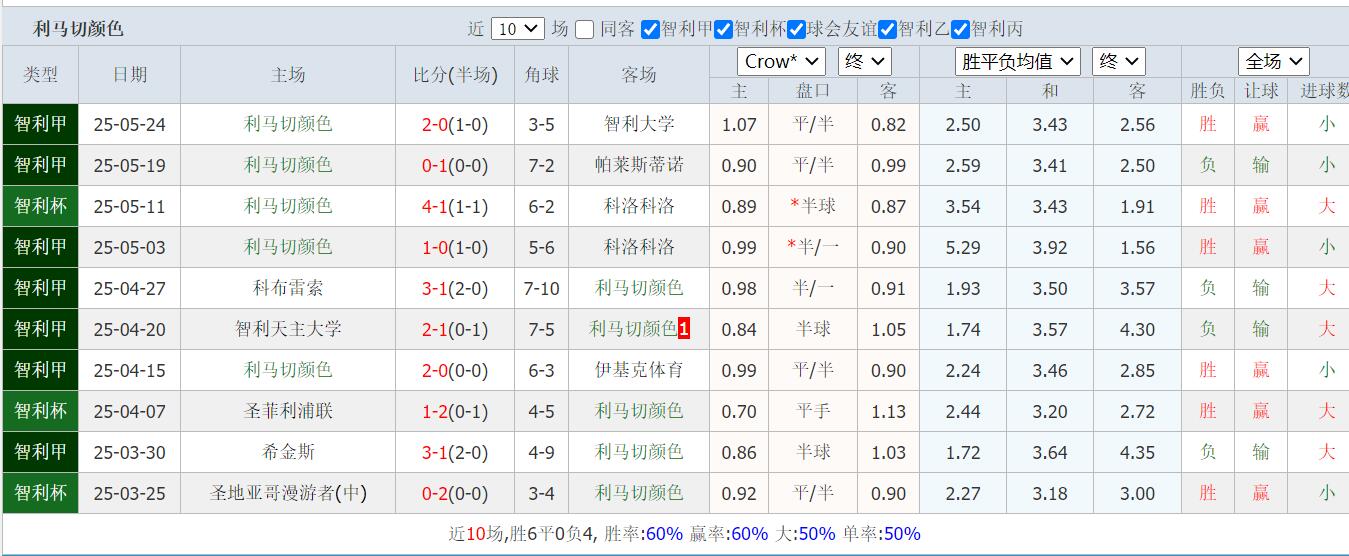Screen dimensions: 1349x556
Task: Uncheck the 智利杯 league filter
Action: 723,30
